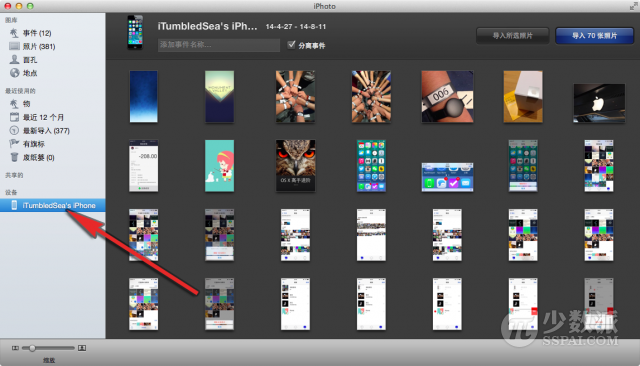640x366 pixels.
Task: Select the owl face photo thumbnail
Action: pyautogui.click(x=296, y=166)
